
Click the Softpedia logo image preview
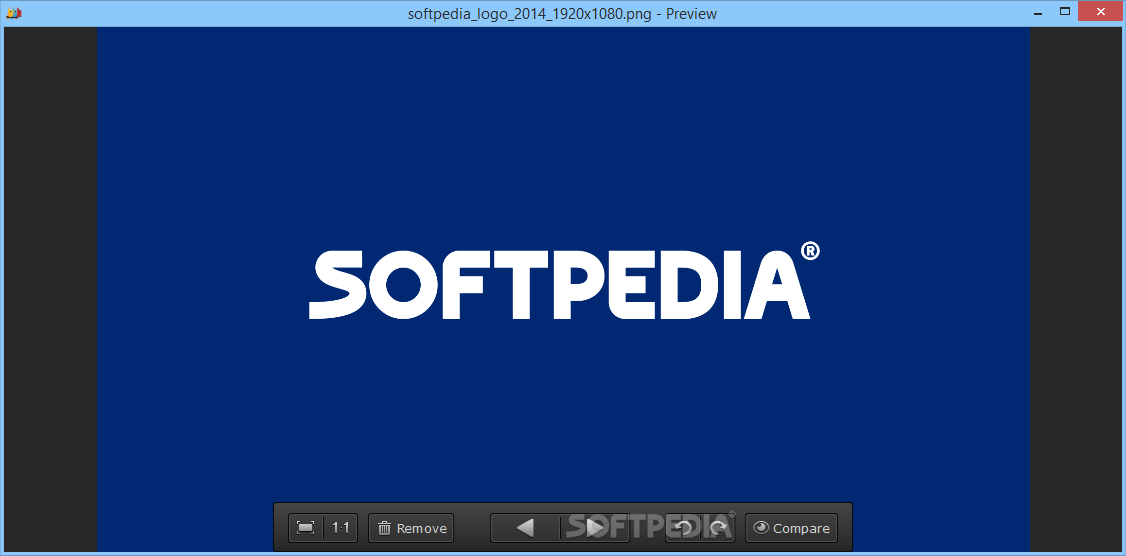(x=564, y=289)
